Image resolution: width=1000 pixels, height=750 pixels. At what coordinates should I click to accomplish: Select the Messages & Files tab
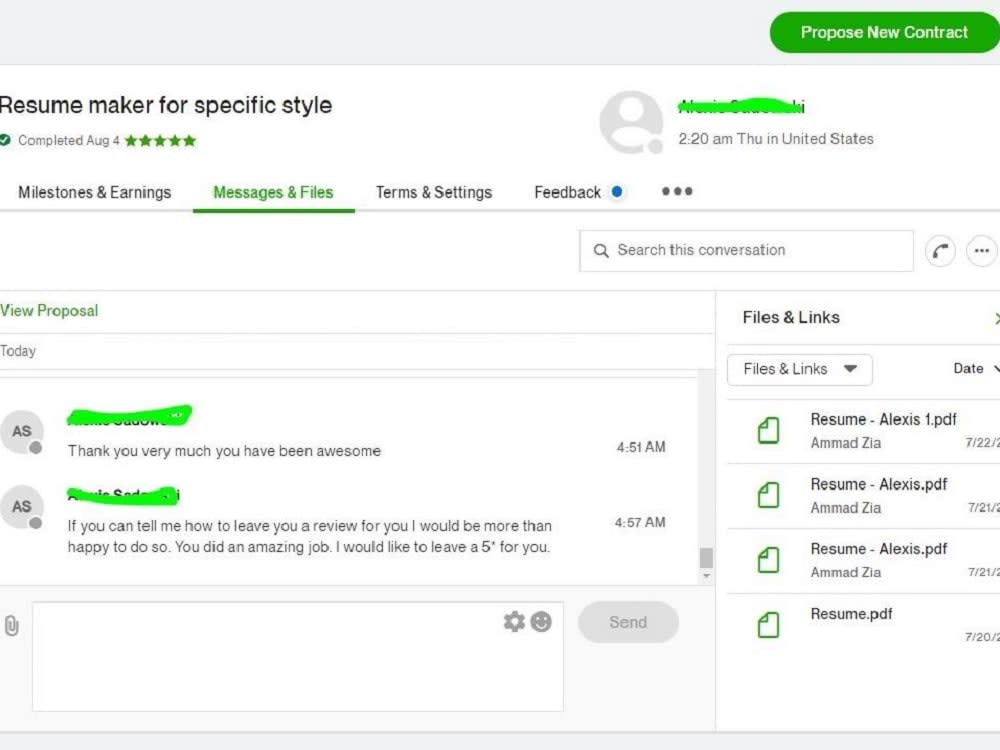point(274,193)
